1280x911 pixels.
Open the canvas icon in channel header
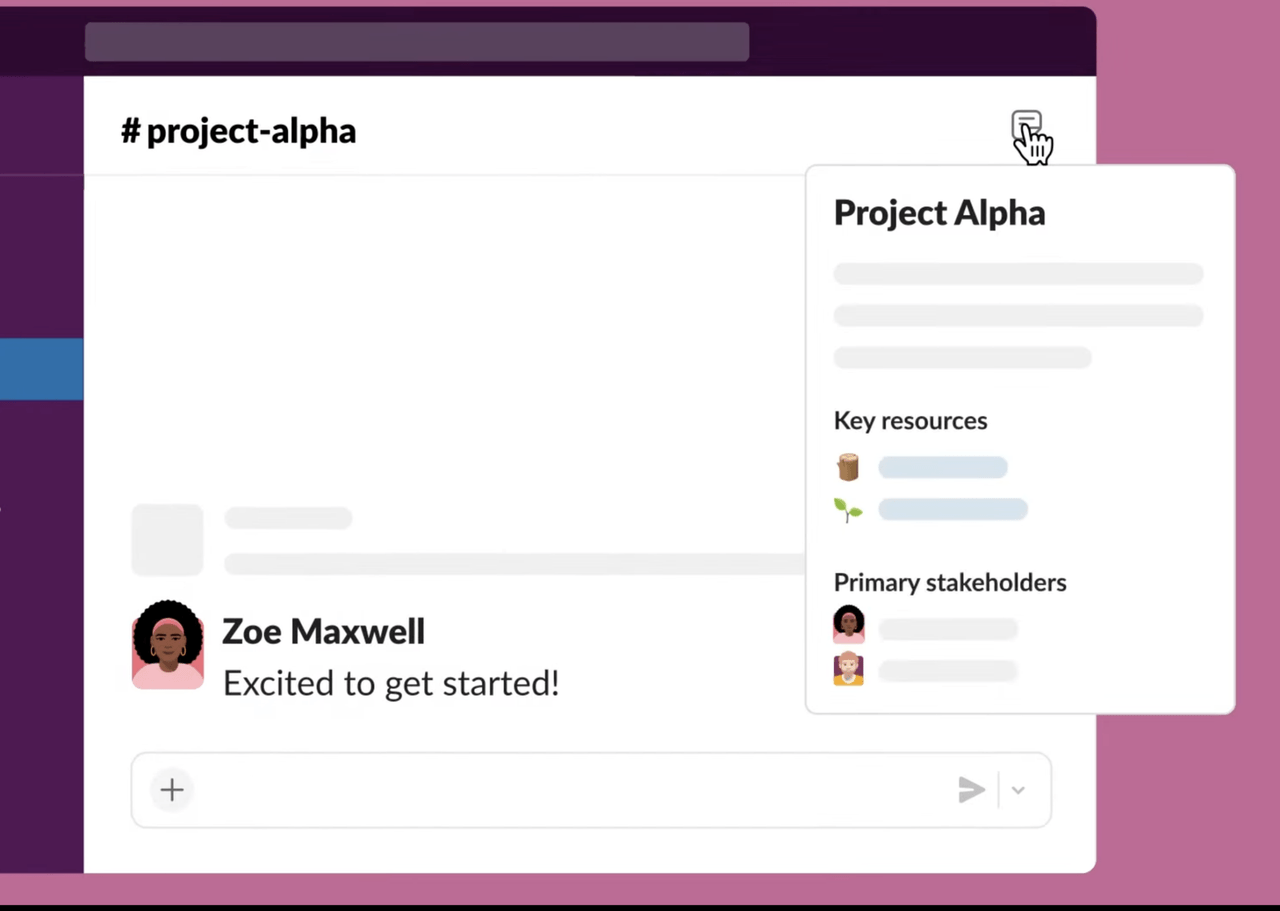point(1026,127)
